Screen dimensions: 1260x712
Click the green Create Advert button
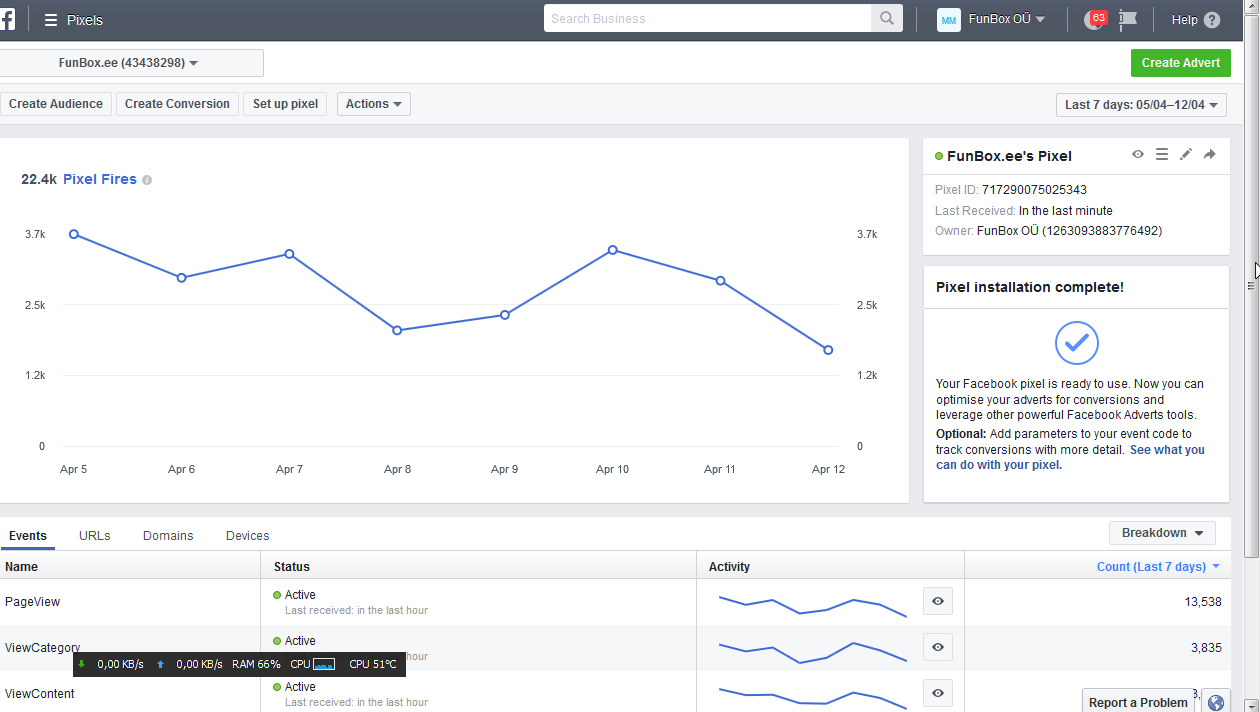click(1180, 63)
